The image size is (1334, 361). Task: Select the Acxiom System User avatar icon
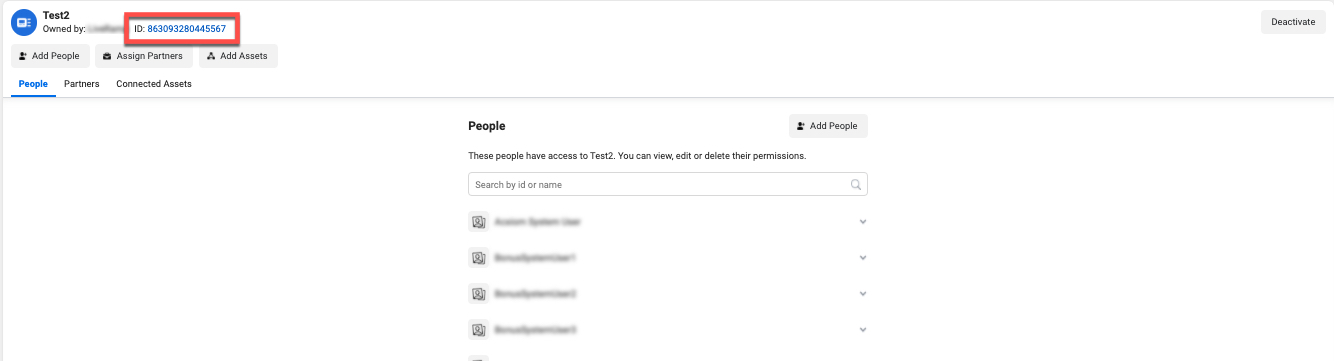[478, 222]
